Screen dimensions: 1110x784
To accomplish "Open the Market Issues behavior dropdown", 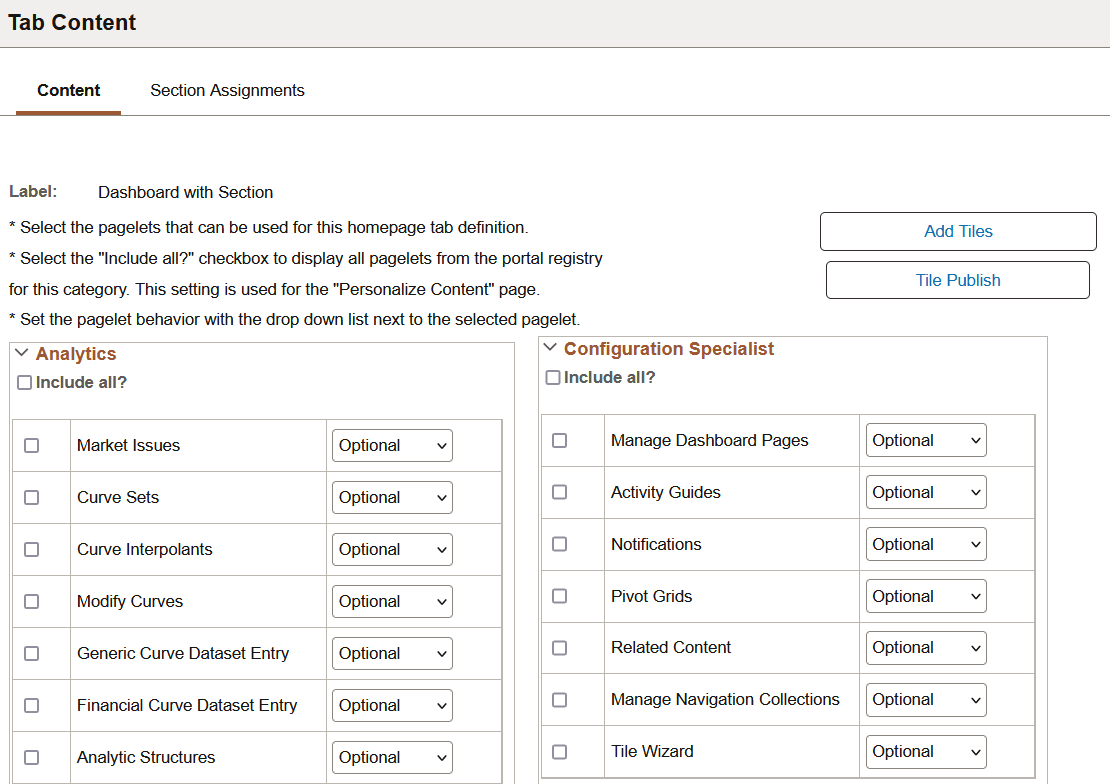I will click(392, 446).
